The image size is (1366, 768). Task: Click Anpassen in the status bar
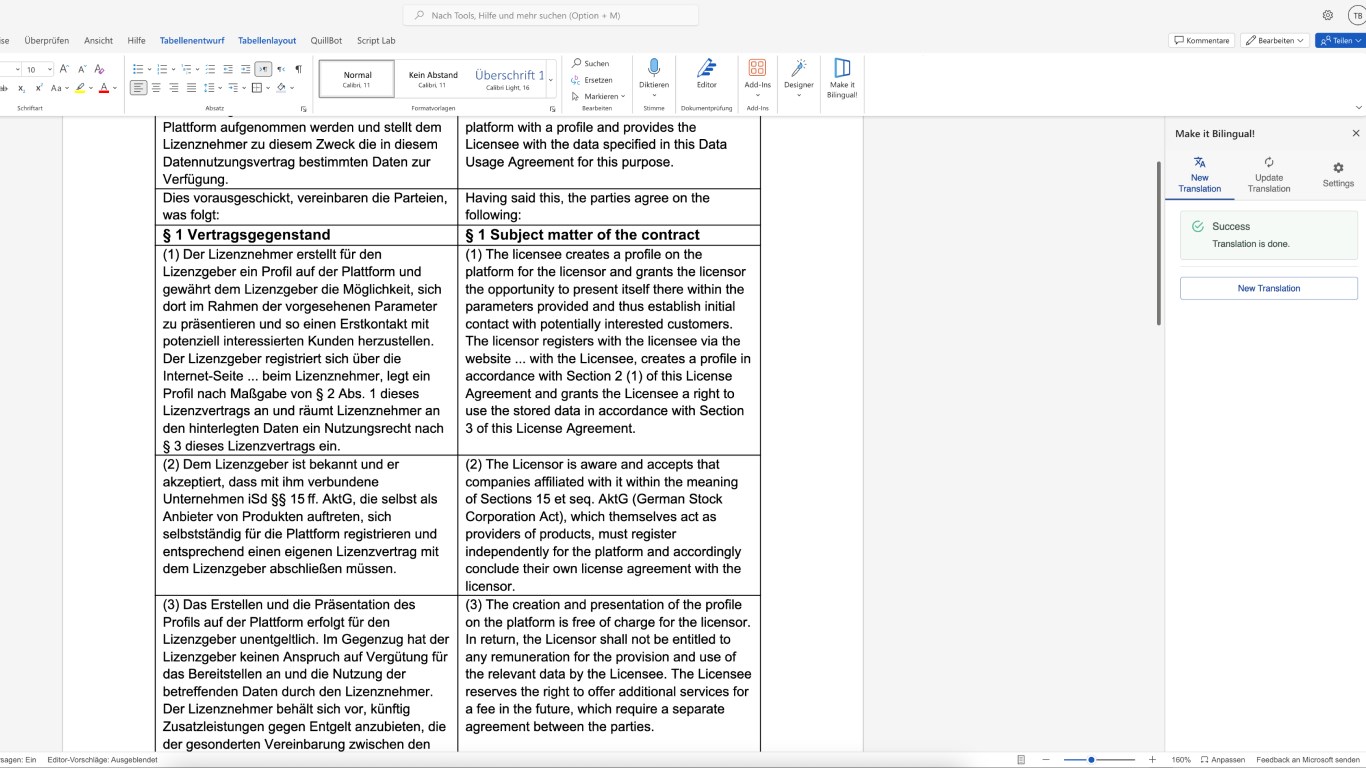pyautogui.click(x=1223, y=760)
